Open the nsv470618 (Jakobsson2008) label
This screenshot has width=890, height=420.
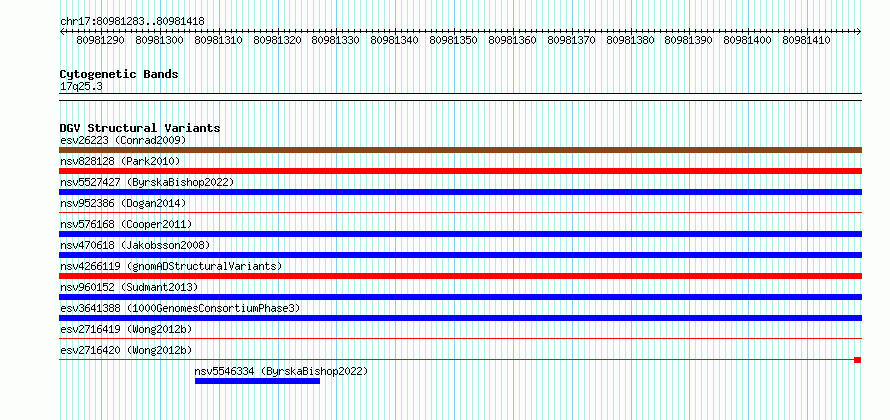135,245
